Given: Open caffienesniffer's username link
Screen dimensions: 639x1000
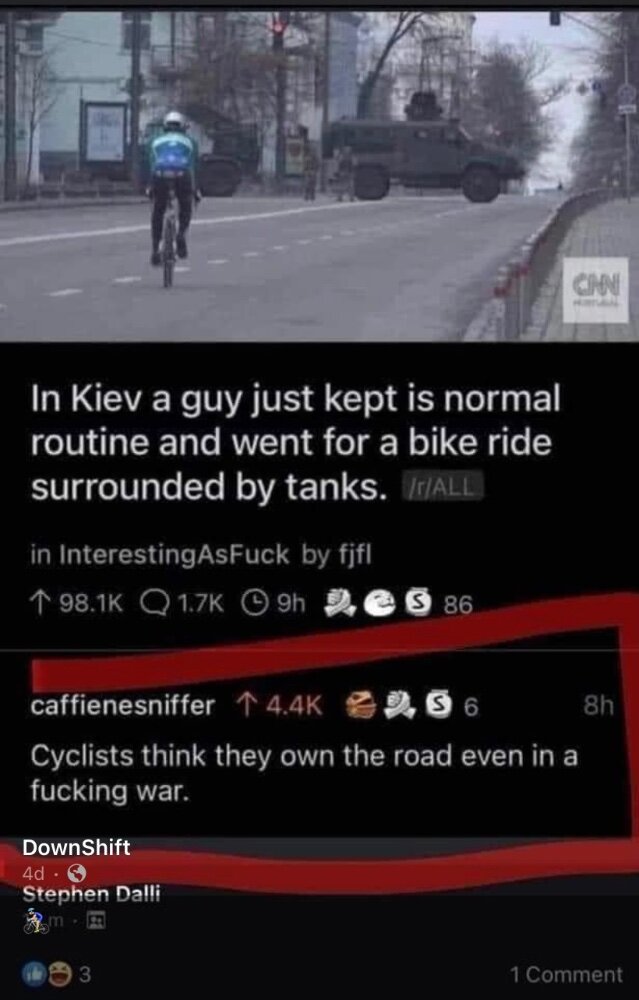Looking at the screenshot, I should pyautogui.click(x=122, y=705).
